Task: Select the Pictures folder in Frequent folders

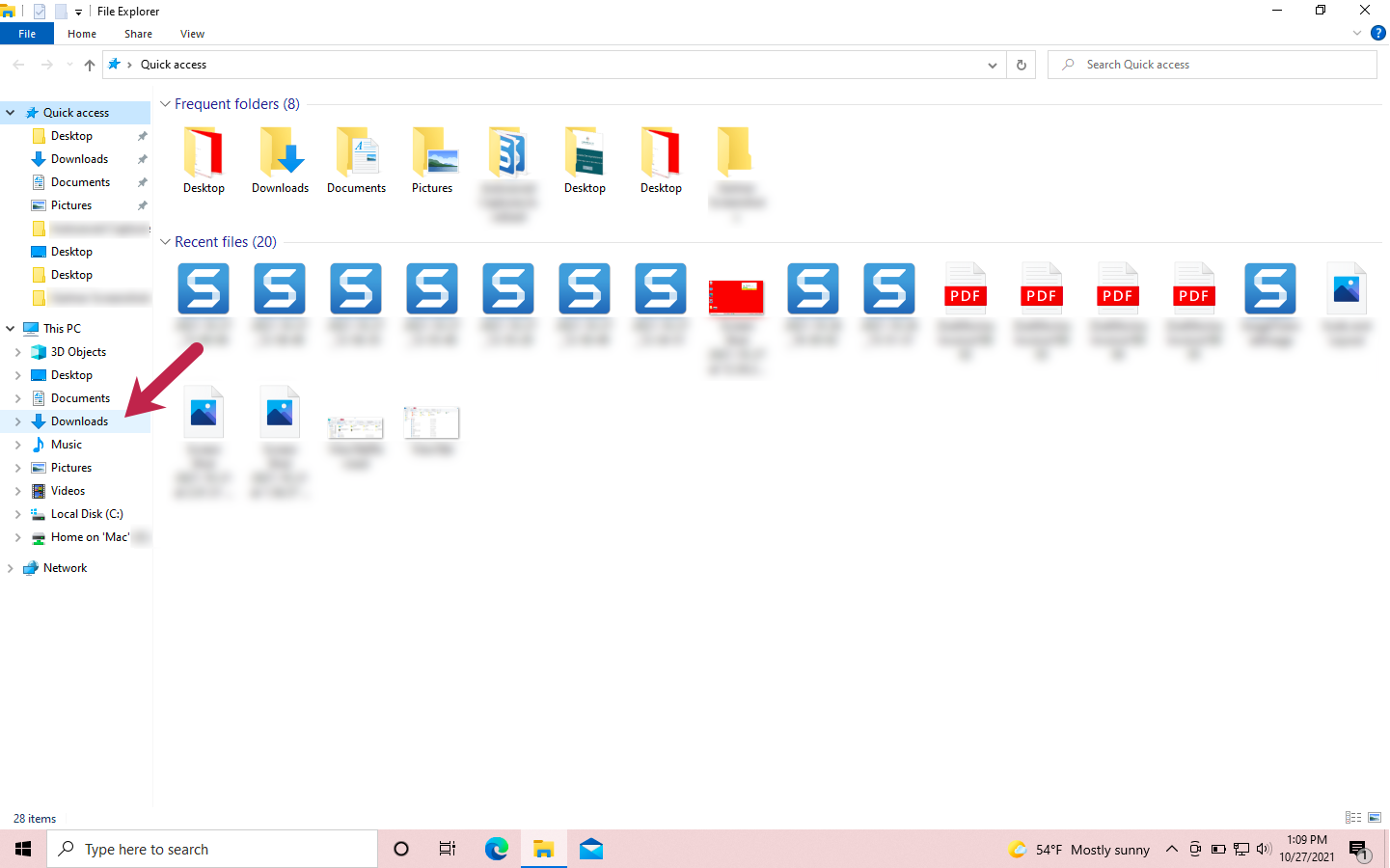Action: coord(432,161)
